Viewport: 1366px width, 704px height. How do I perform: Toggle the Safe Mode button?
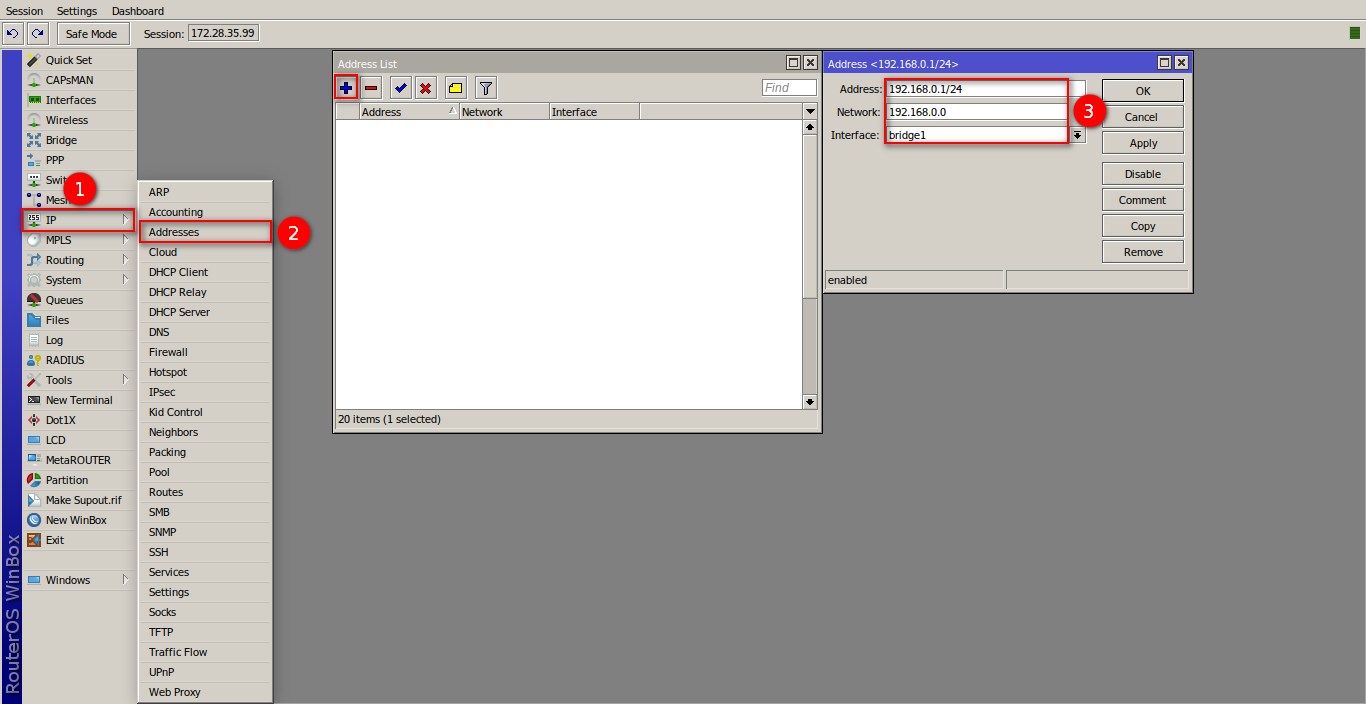point(92,34)
